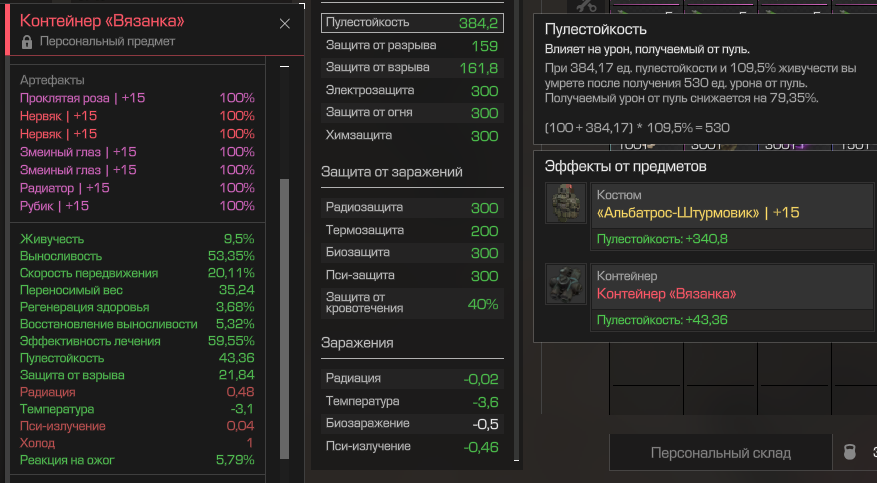Viewport: 877px width, 483px height.
Task: Open the Персональный склад storage button
Action: point(720,453)
